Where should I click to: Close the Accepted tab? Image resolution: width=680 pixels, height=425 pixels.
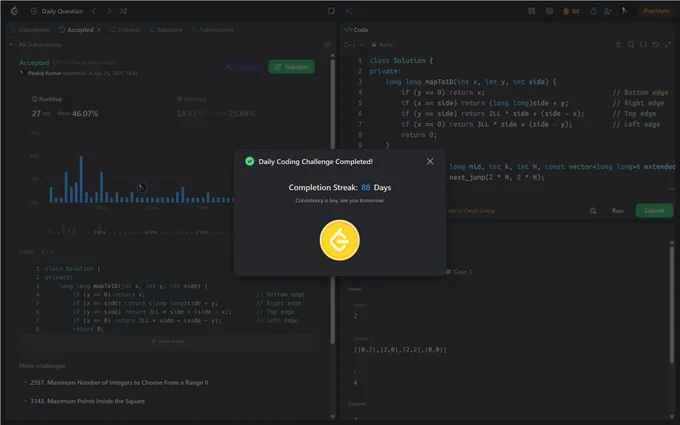point(99,30)
